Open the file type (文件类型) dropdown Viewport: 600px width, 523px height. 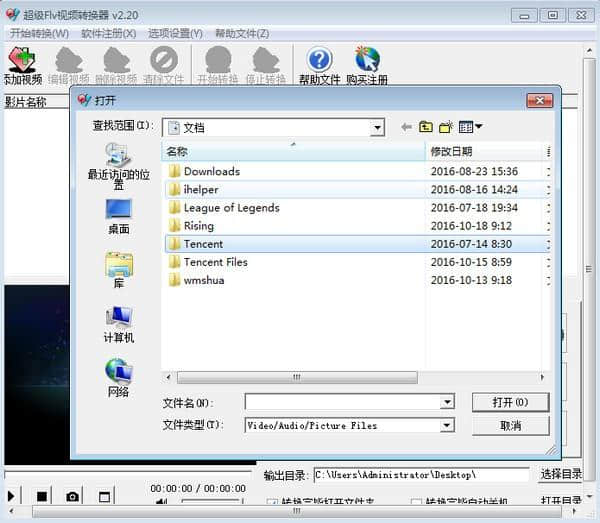point(447,425)
